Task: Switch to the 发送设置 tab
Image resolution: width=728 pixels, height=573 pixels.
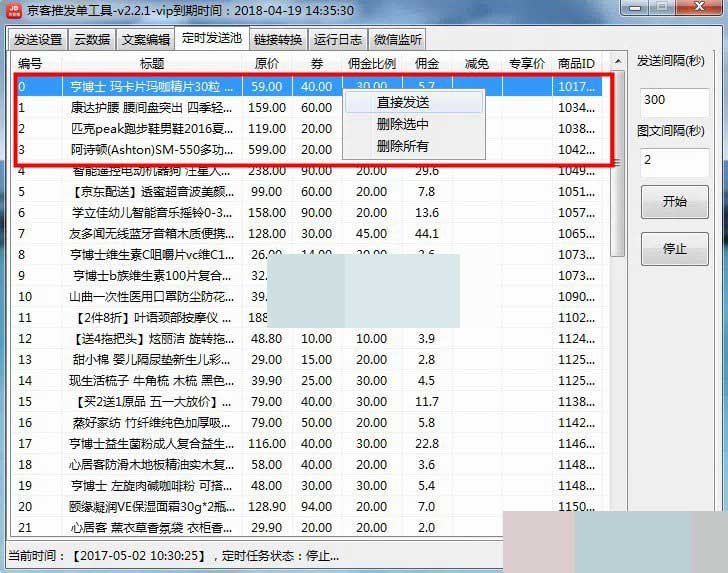Action: coord(38,39)
